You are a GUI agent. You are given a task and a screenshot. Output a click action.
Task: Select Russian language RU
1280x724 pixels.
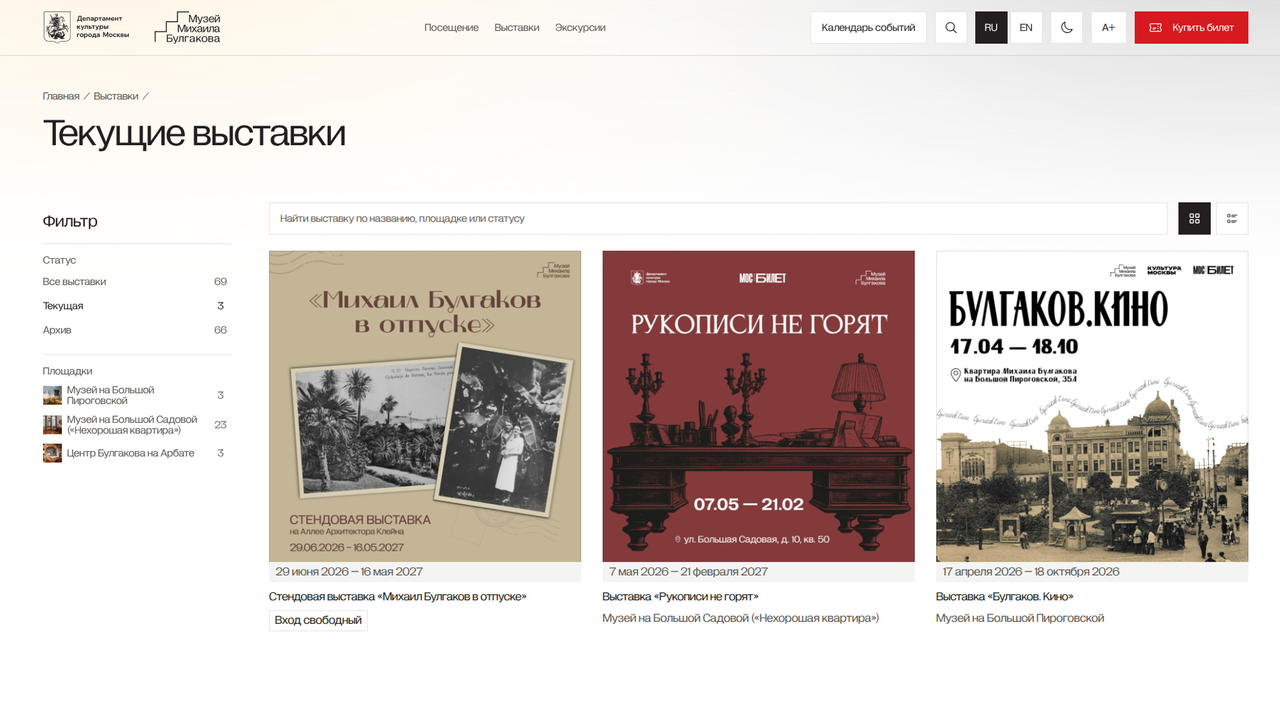[x=991, y=27]
